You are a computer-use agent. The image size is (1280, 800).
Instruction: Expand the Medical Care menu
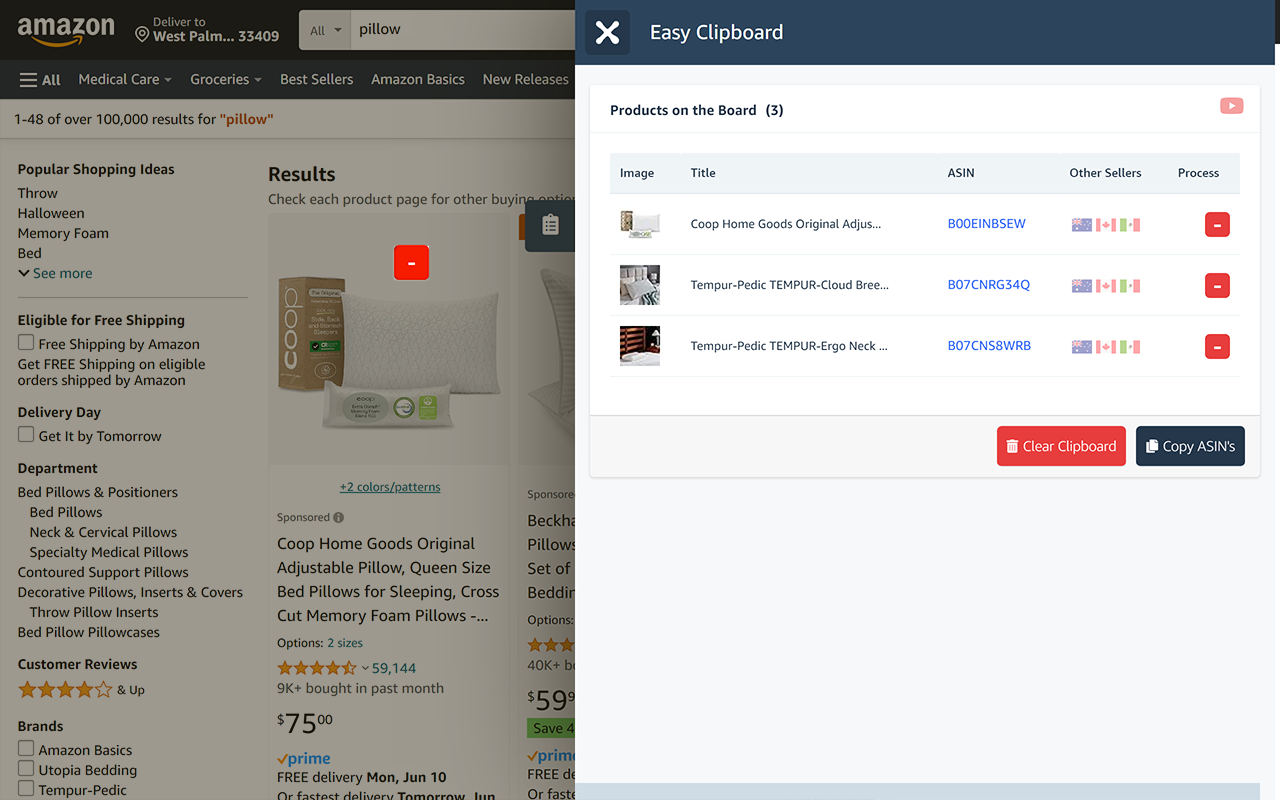coord(125,80)
